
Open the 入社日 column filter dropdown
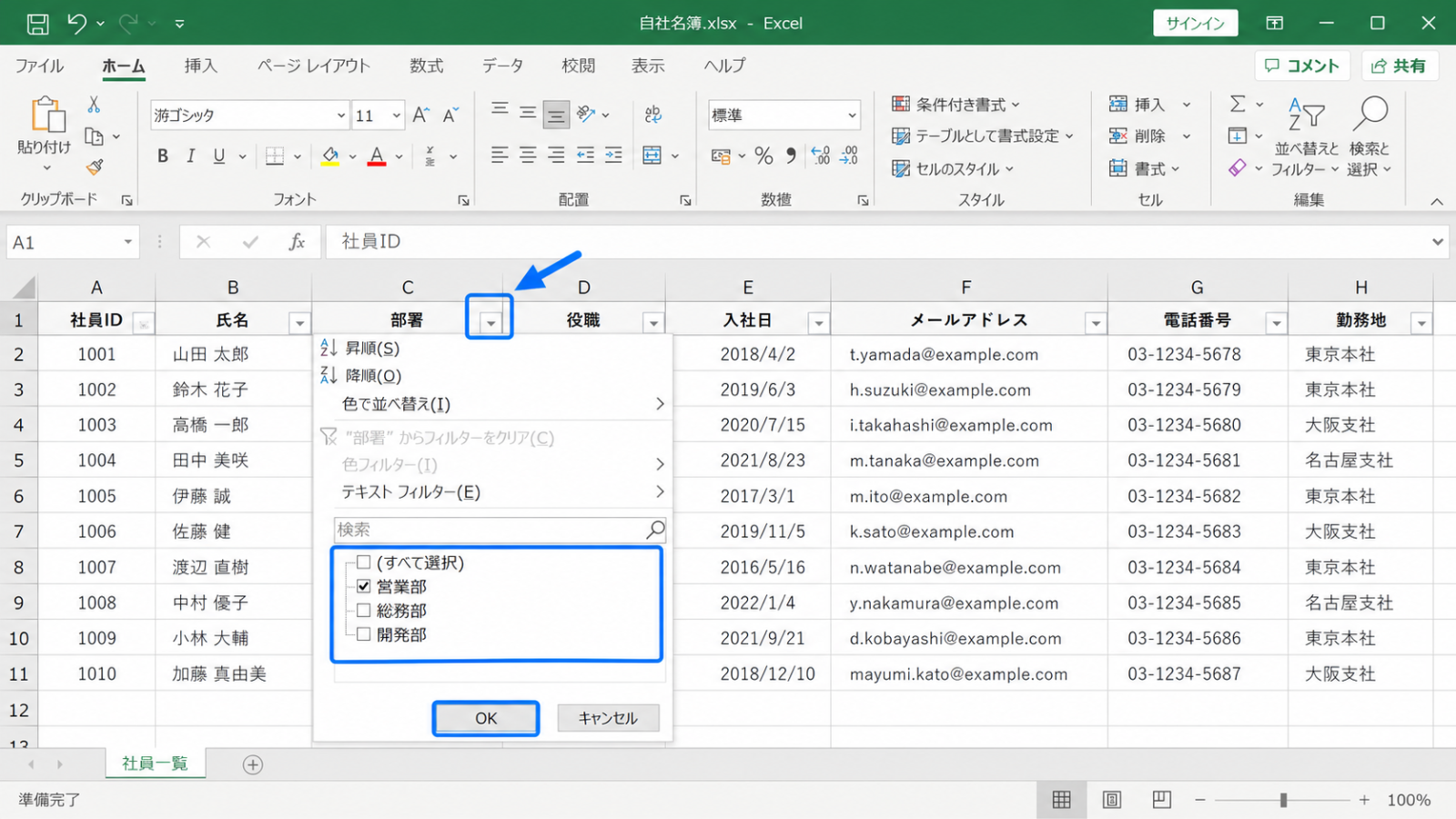(819, 322)
